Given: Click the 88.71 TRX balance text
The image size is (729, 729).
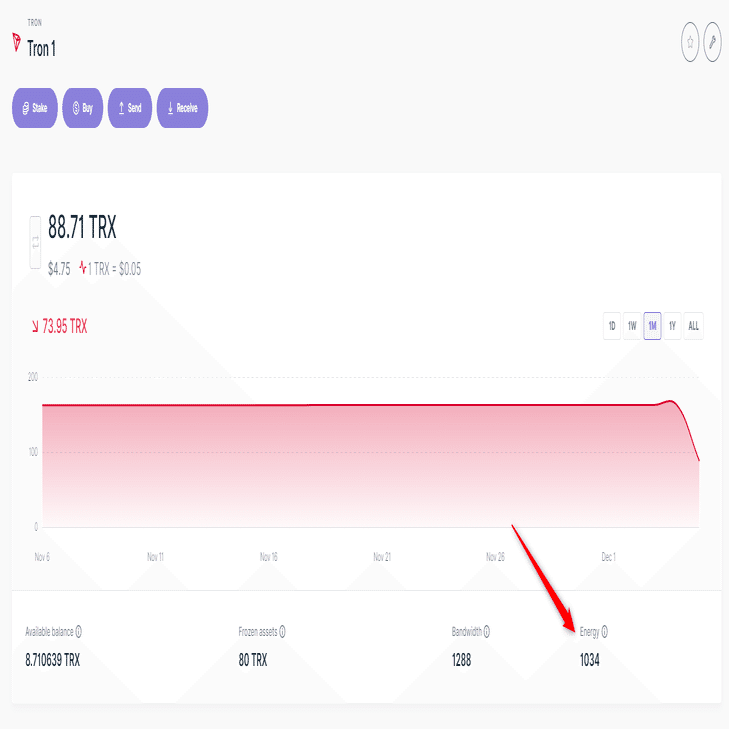Looking at the screenshot, I should (x=82, y=227).
